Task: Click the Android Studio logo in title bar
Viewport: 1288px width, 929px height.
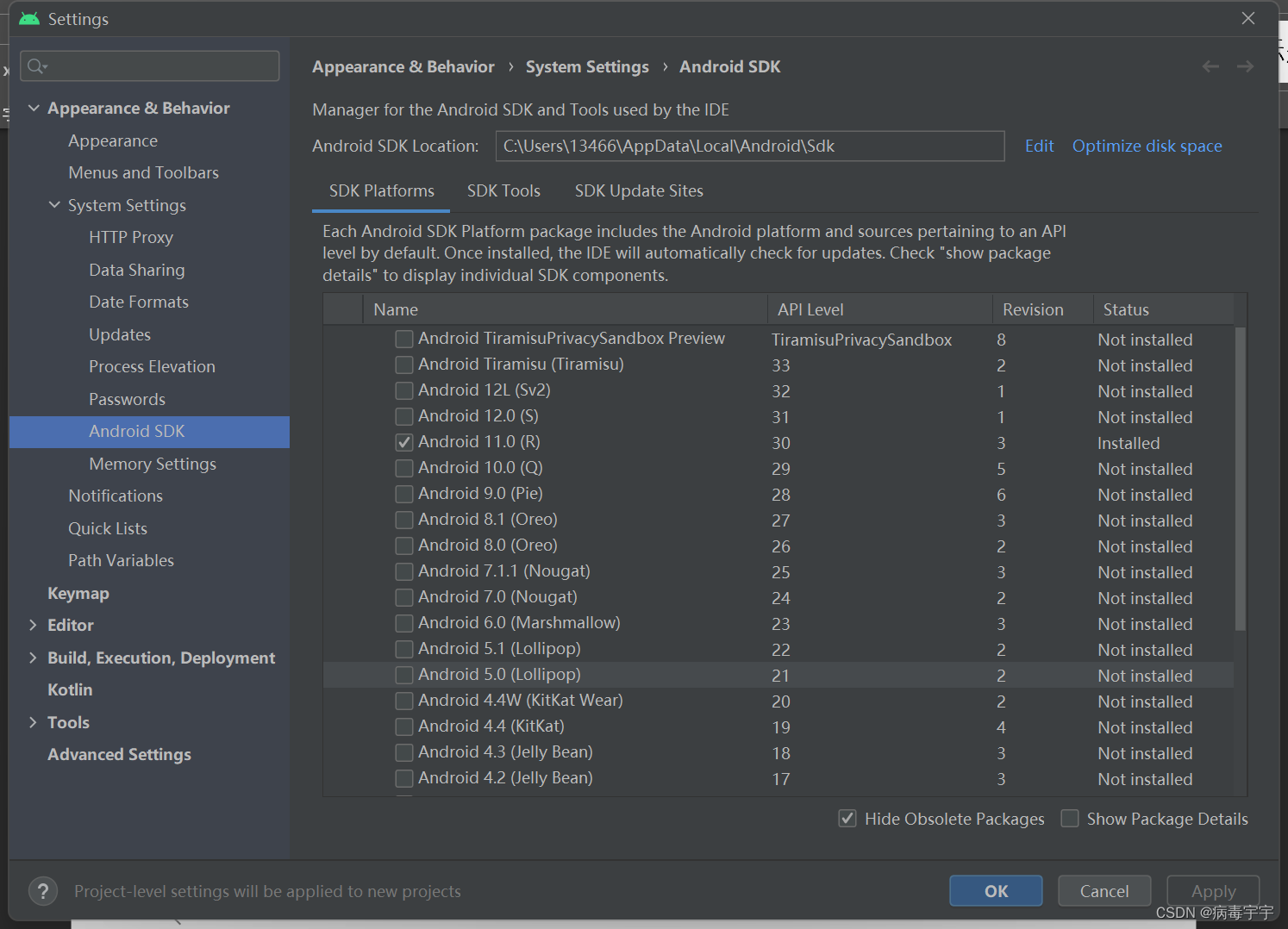Action: 29,18
